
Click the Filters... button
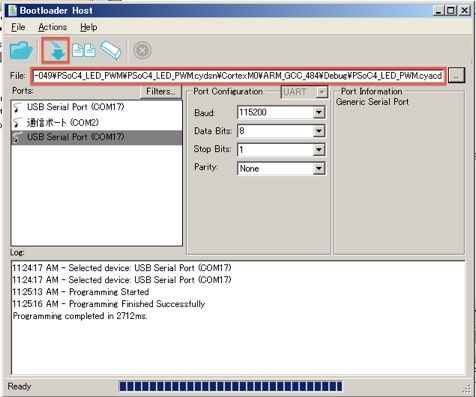pos(161,91)
